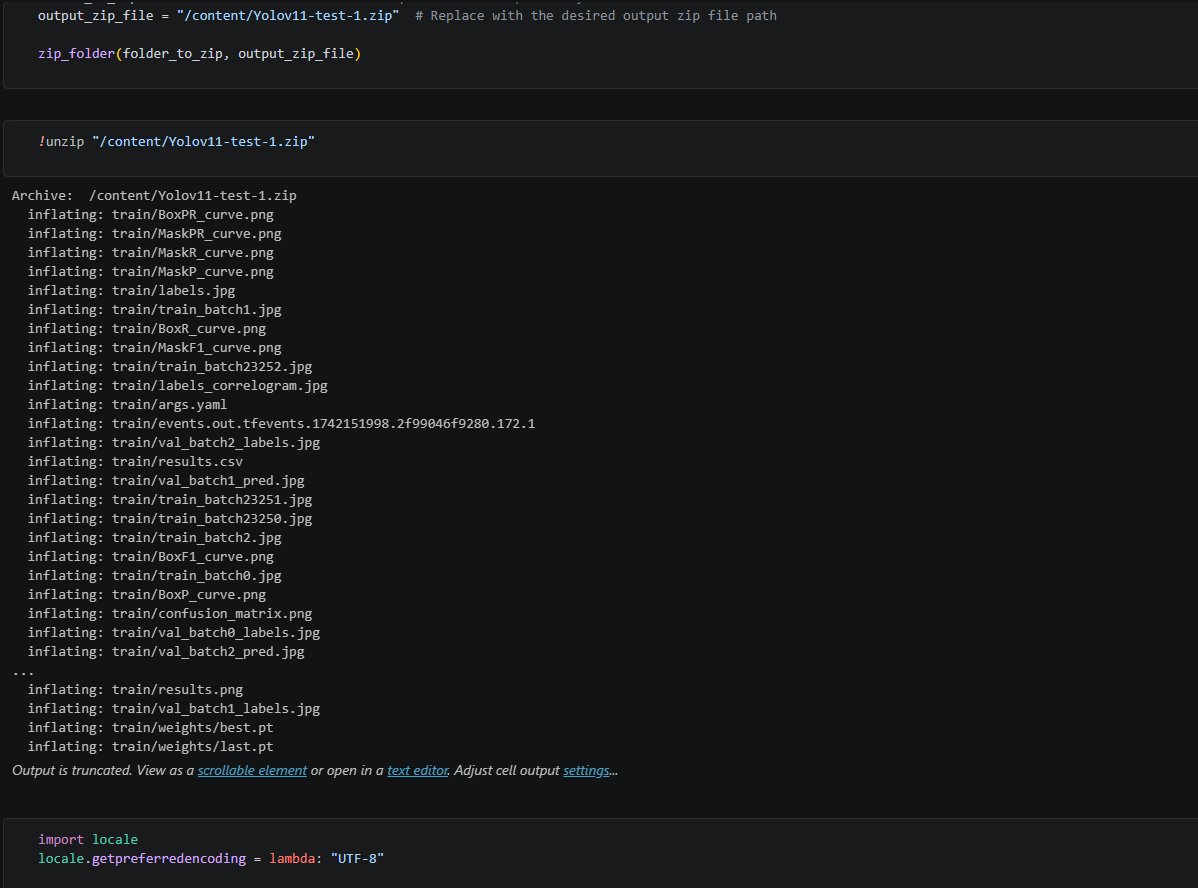Select train/val_batch1_labels.jpg output line
The height and width of the screenshot is (888, 1198).
(x=173, y=708)
